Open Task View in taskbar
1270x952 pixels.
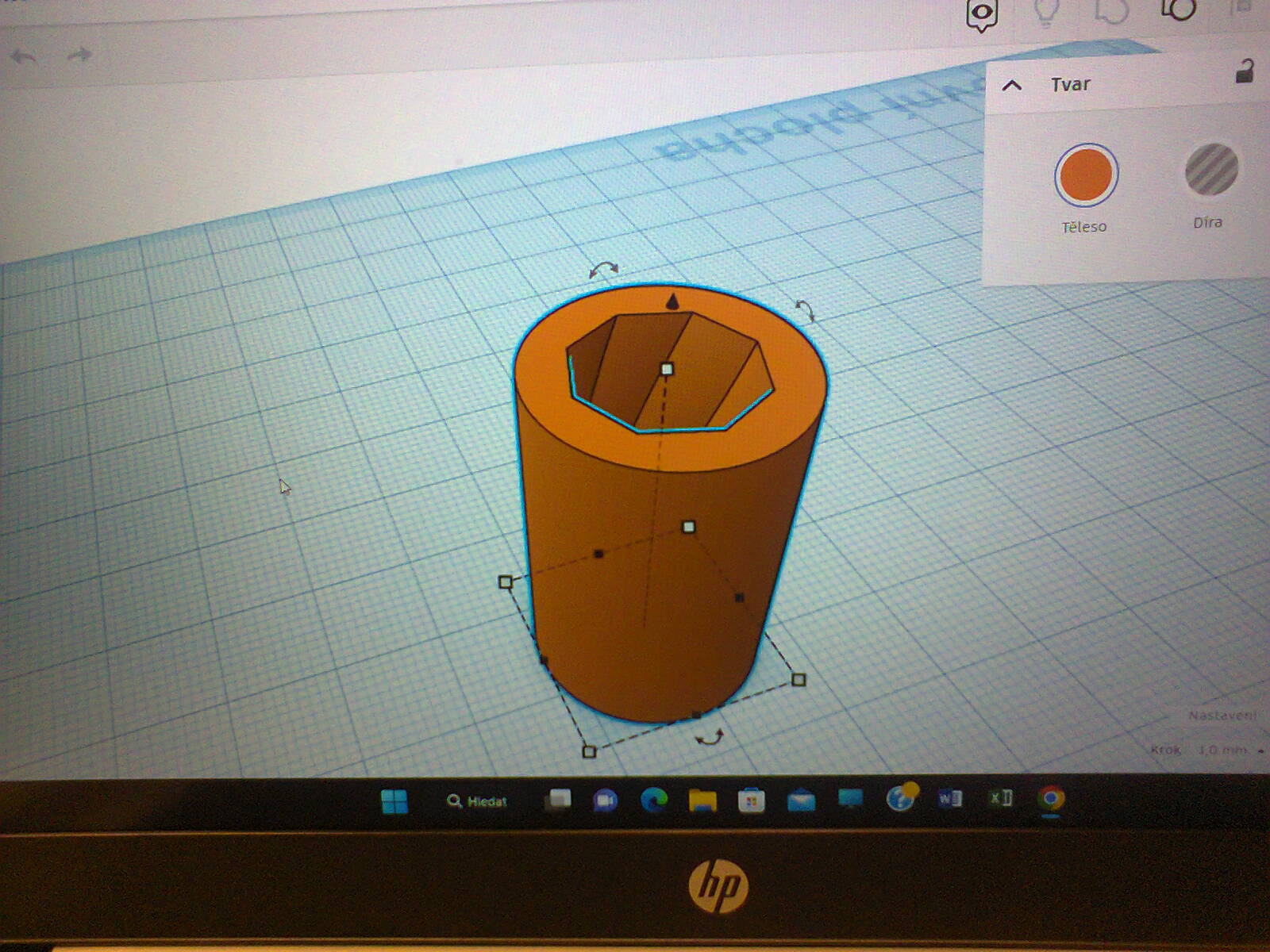[557, 800]
